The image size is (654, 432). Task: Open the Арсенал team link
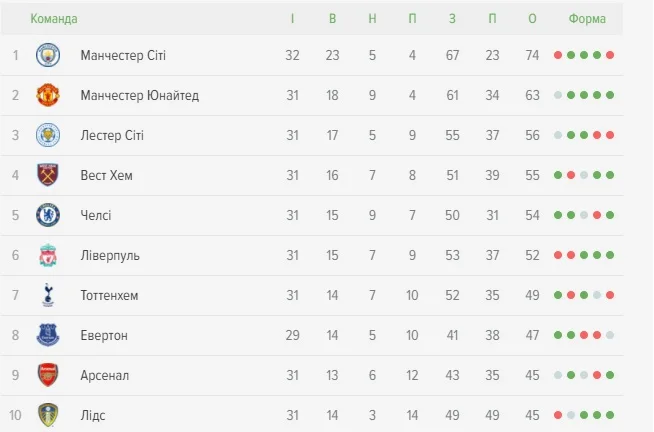pos(105,375)
